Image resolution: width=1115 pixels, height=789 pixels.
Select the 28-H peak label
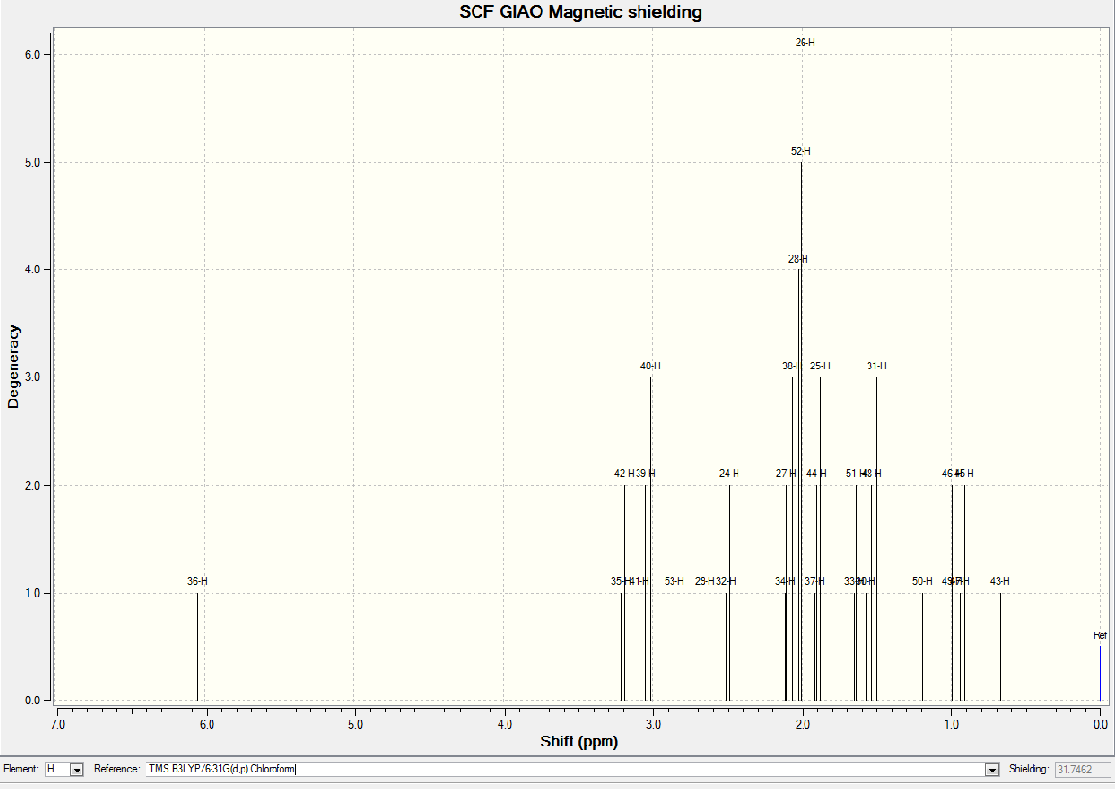point(797,259)
